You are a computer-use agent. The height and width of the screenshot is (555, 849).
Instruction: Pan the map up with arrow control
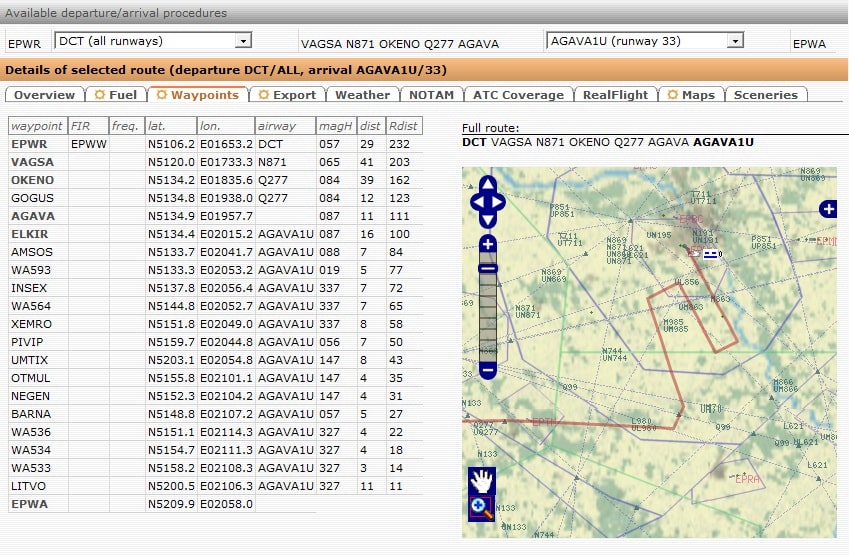pyautogui.click(x=488, y=186)
